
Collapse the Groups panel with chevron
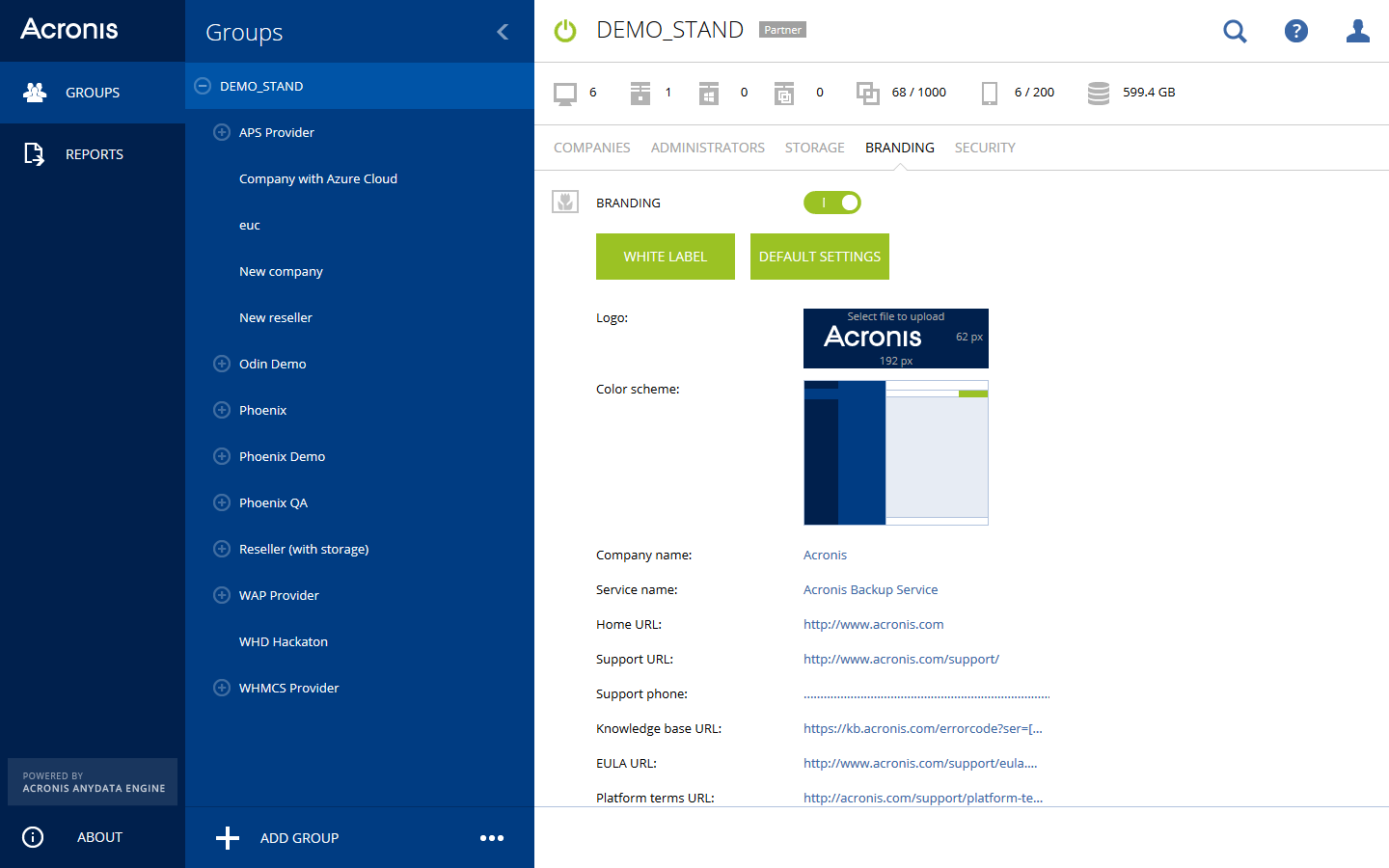click(x=503, y=32)
